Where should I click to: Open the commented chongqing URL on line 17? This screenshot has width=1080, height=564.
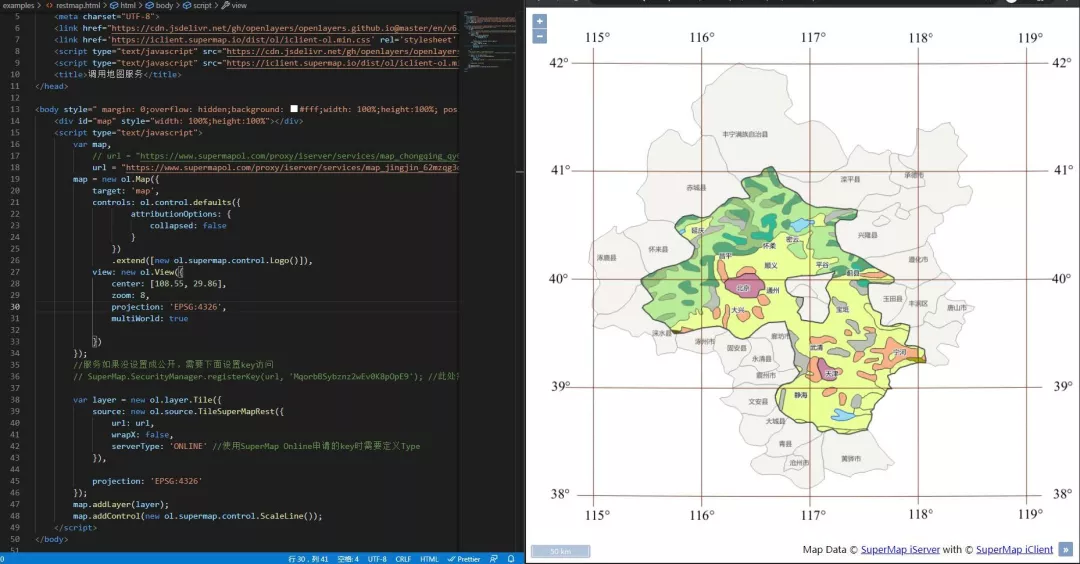coord(299,156)
